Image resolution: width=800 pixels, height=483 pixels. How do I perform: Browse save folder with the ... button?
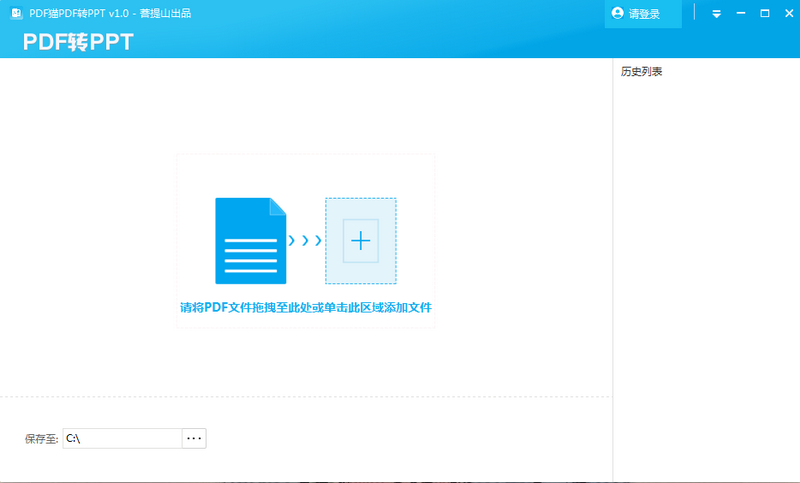click(194, 439)
